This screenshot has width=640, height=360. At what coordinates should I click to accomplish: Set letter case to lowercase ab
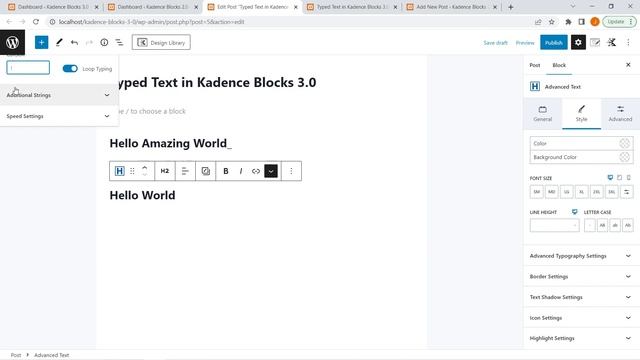[x=615, y=225]
